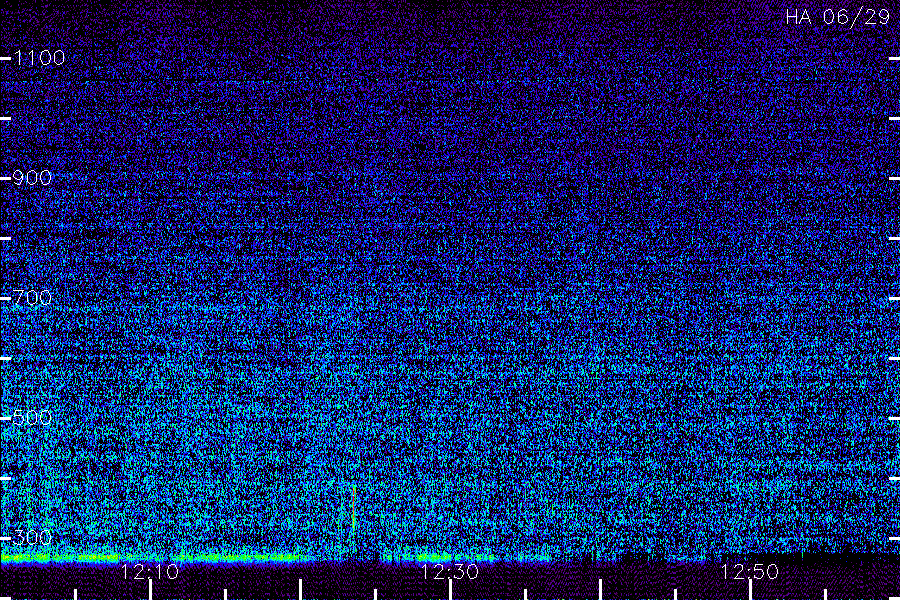Click the 900 frequency axis label
Viewport: 900px width, 600px height.
[x=32, y=178]
